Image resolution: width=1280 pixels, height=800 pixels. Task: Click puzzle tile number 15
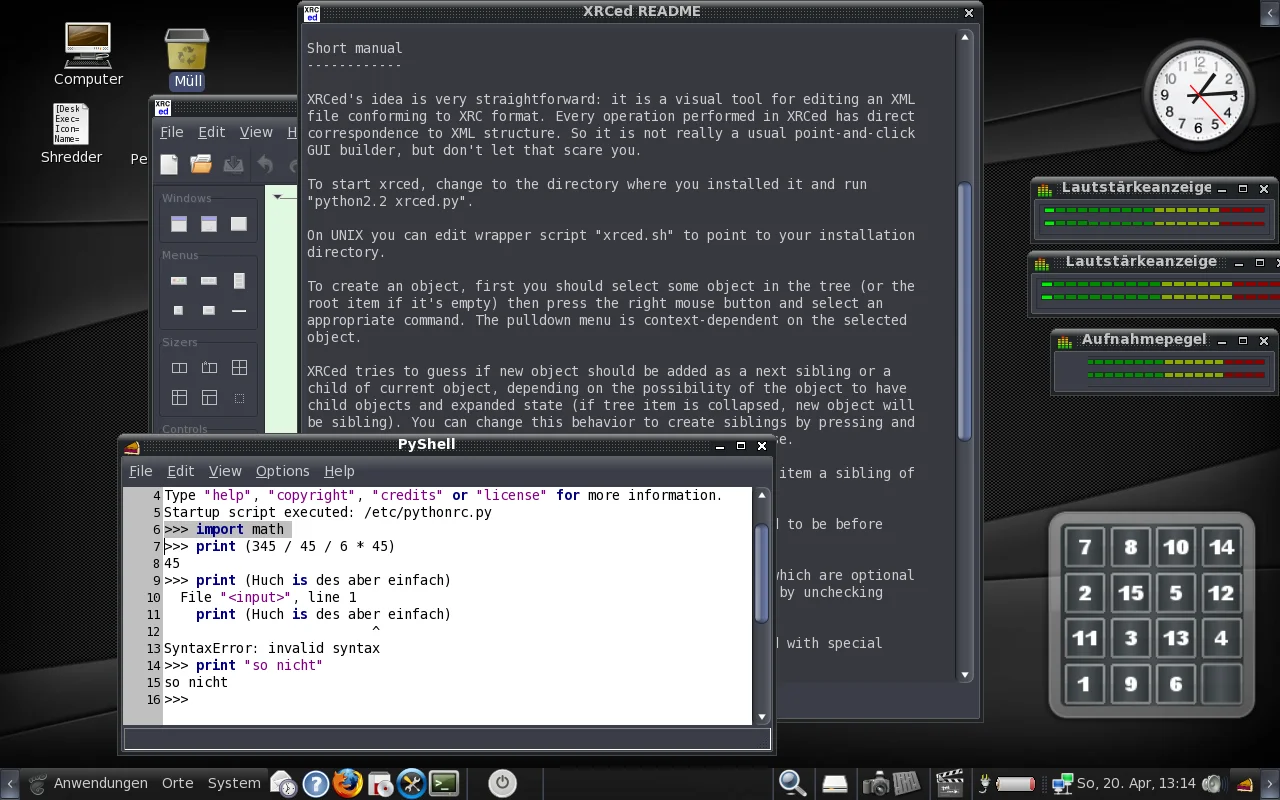click(x=1130, y=593)
